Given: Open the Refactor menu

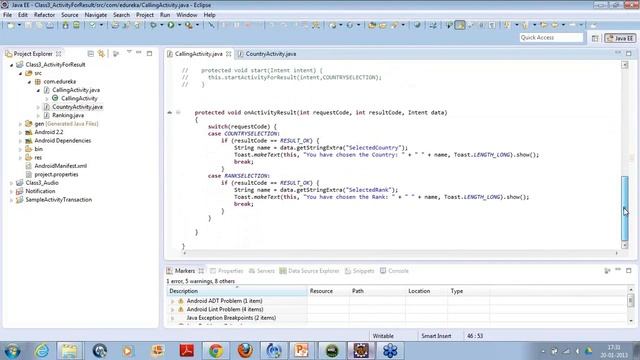Looking at the screenshot, I should 44,15.
